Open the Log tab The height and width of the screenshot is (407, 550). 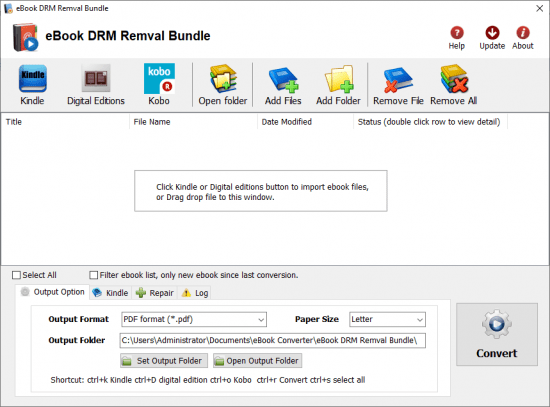tap(195, 293)
